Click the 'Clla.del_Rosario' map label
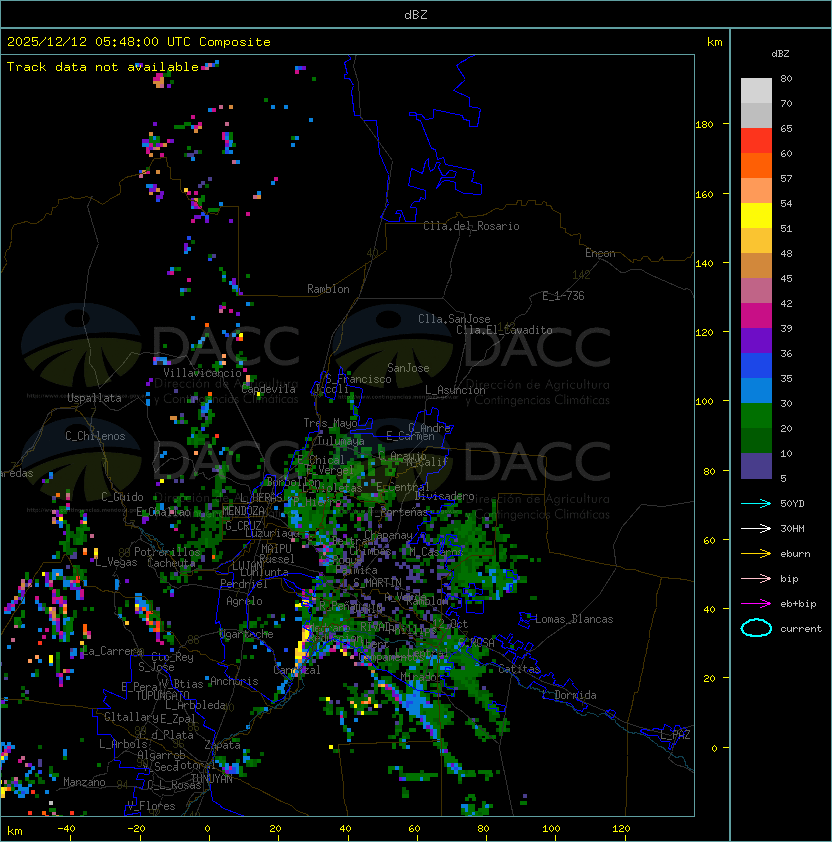This screenshot has width=832, height=842. pyautogui.click(x=471, y=226)
